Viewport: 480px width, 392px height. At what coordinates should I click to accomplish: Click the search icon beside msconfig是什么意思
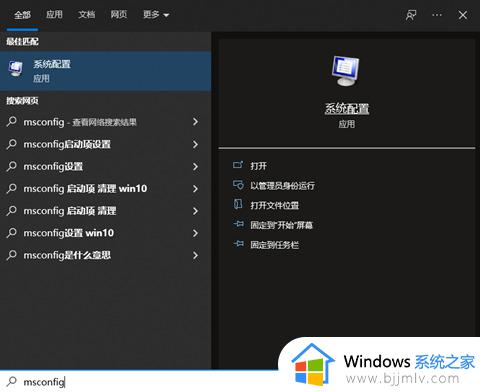click(12, 255)
